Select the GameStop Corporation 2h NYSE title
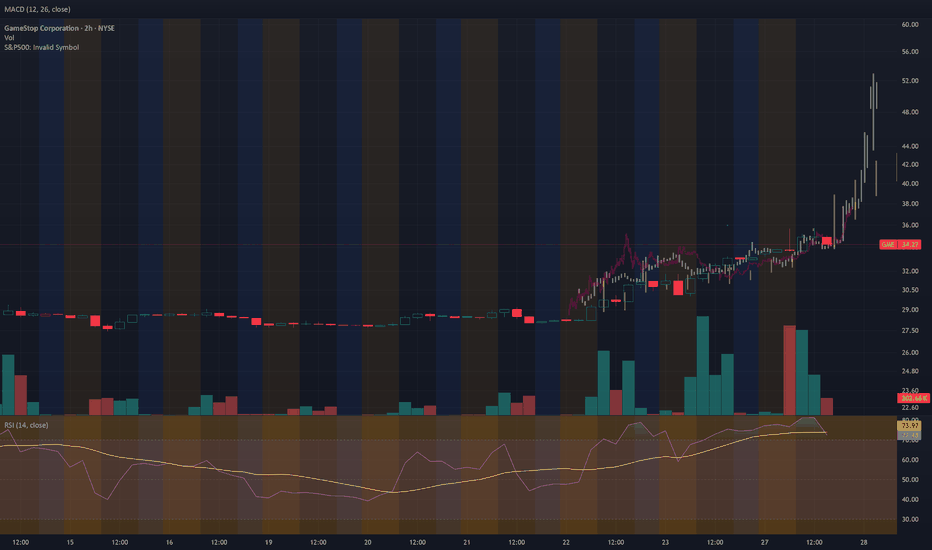Screen dimensions: 932x550 [x=59, y=28]
